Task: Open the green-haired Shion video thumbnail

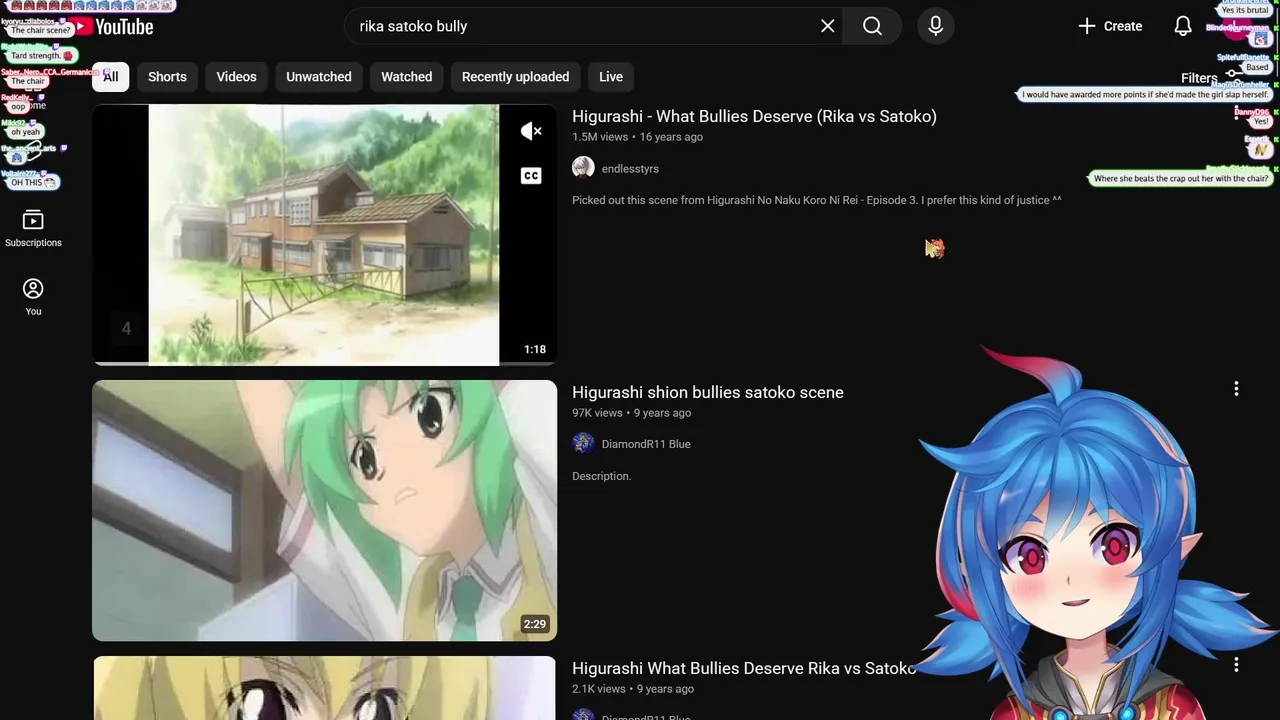Action: click(324, 510)
